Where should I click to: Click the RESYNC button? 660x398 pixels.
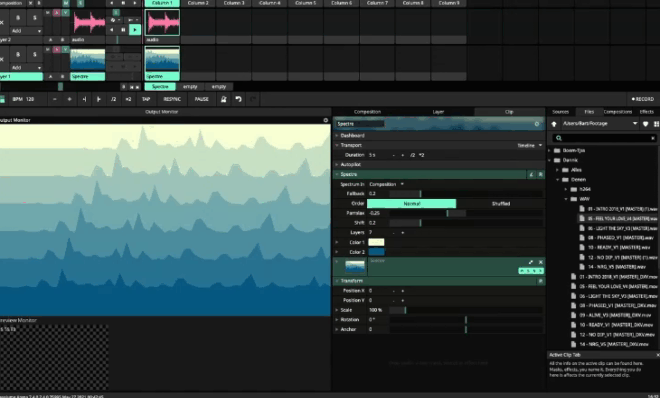[x=172, y=99]
